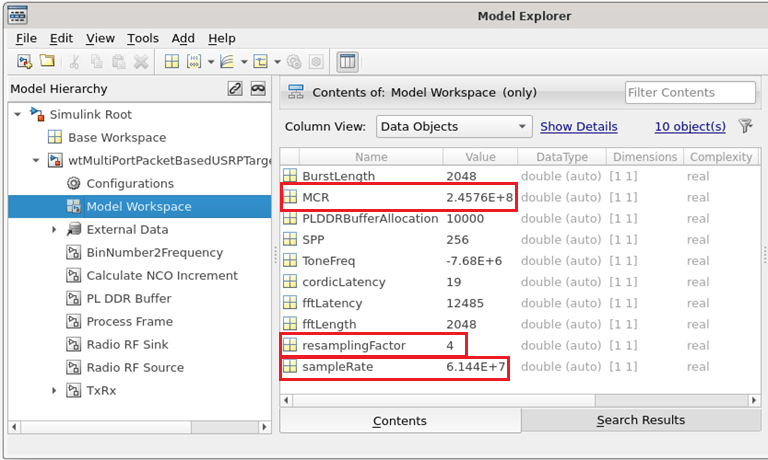This screenshot has height=460, width=768.
Task: Toggle masked subsystems glasses icon in hierarchy
Action: [258, 89]
